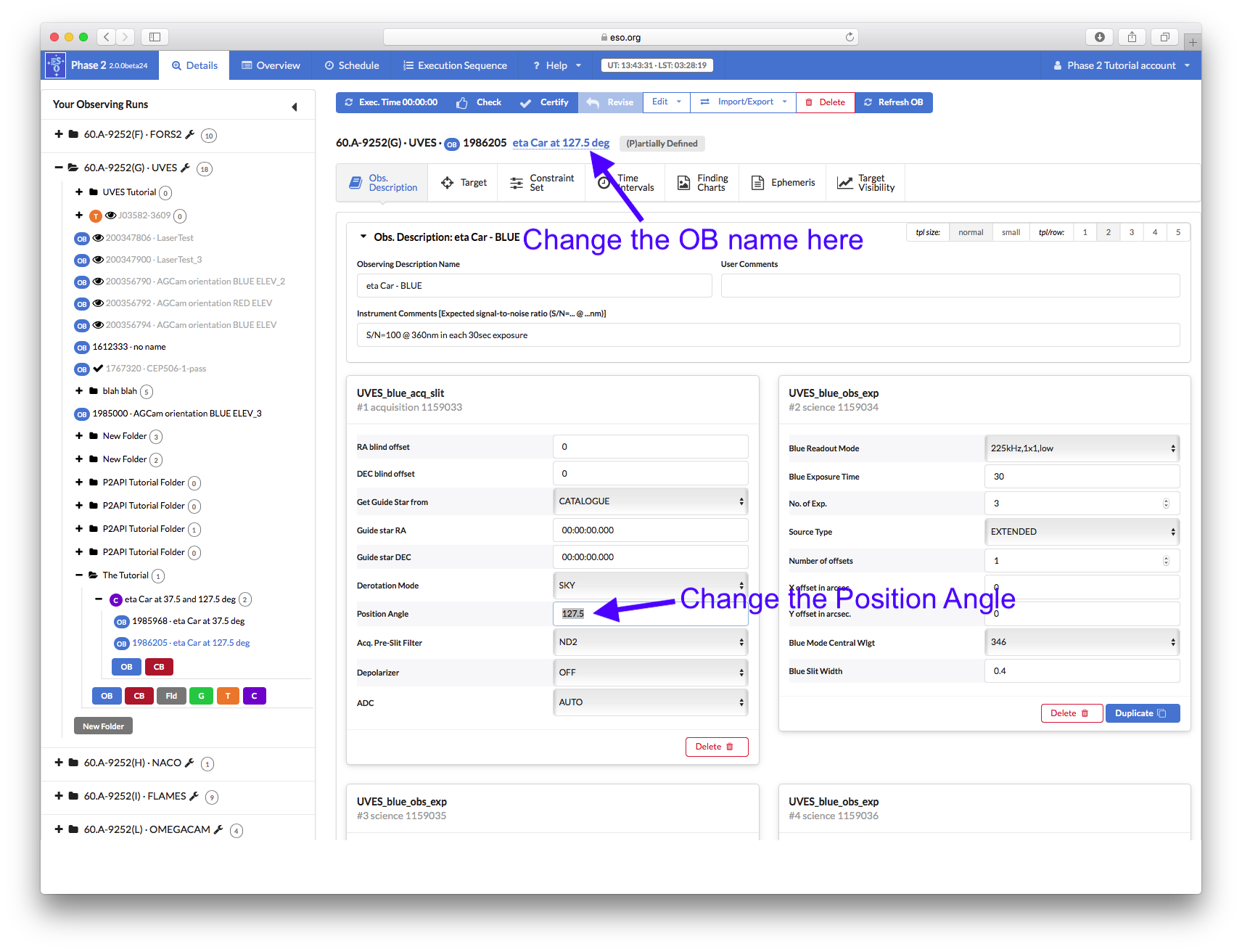
Task: Click the grey Fld folder button
Action: tap(171, 696)
